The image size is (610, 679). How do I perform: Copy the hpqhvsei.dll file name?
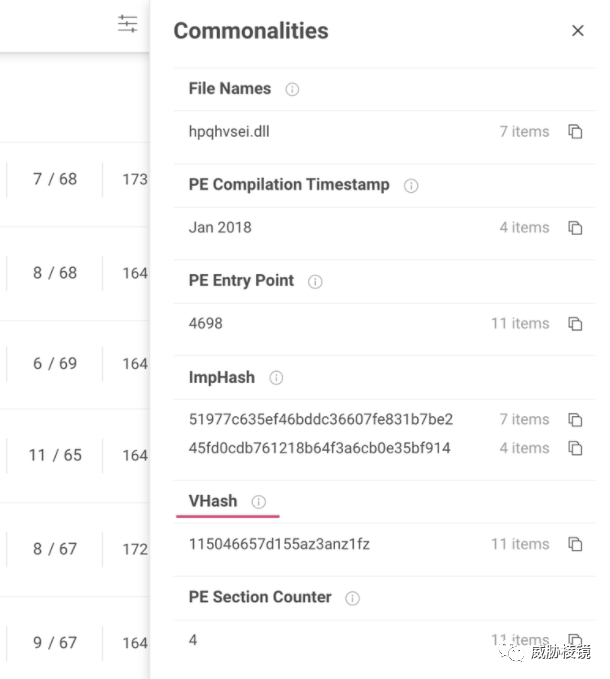pyautogui.click(x=575, y=132)
